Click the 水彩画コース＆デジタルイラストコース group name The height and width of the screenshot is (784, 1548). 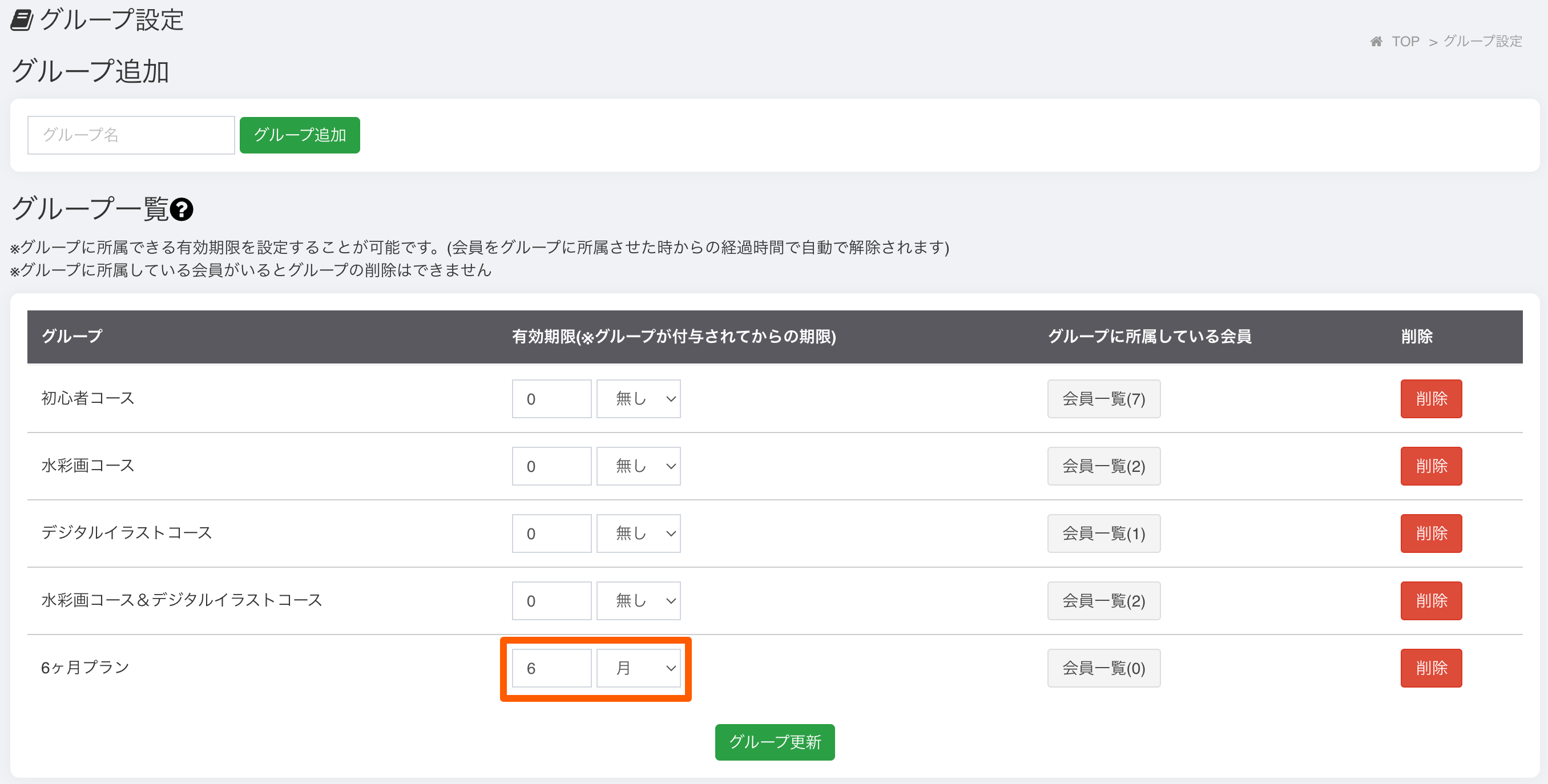coord(182,600)
